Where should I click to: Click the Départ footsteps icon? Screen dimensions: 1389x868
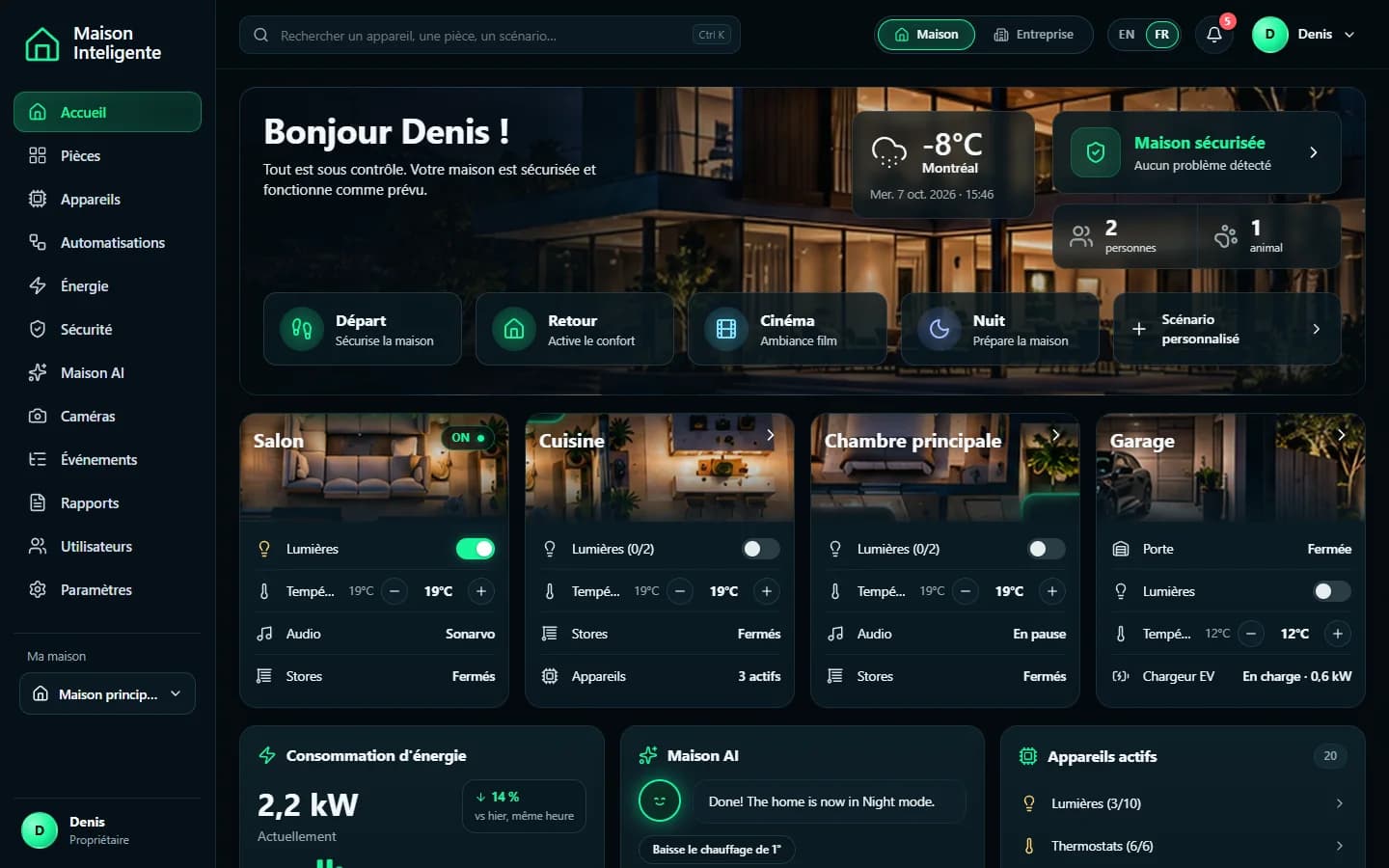pyautogui.click(x=302, y=329)
